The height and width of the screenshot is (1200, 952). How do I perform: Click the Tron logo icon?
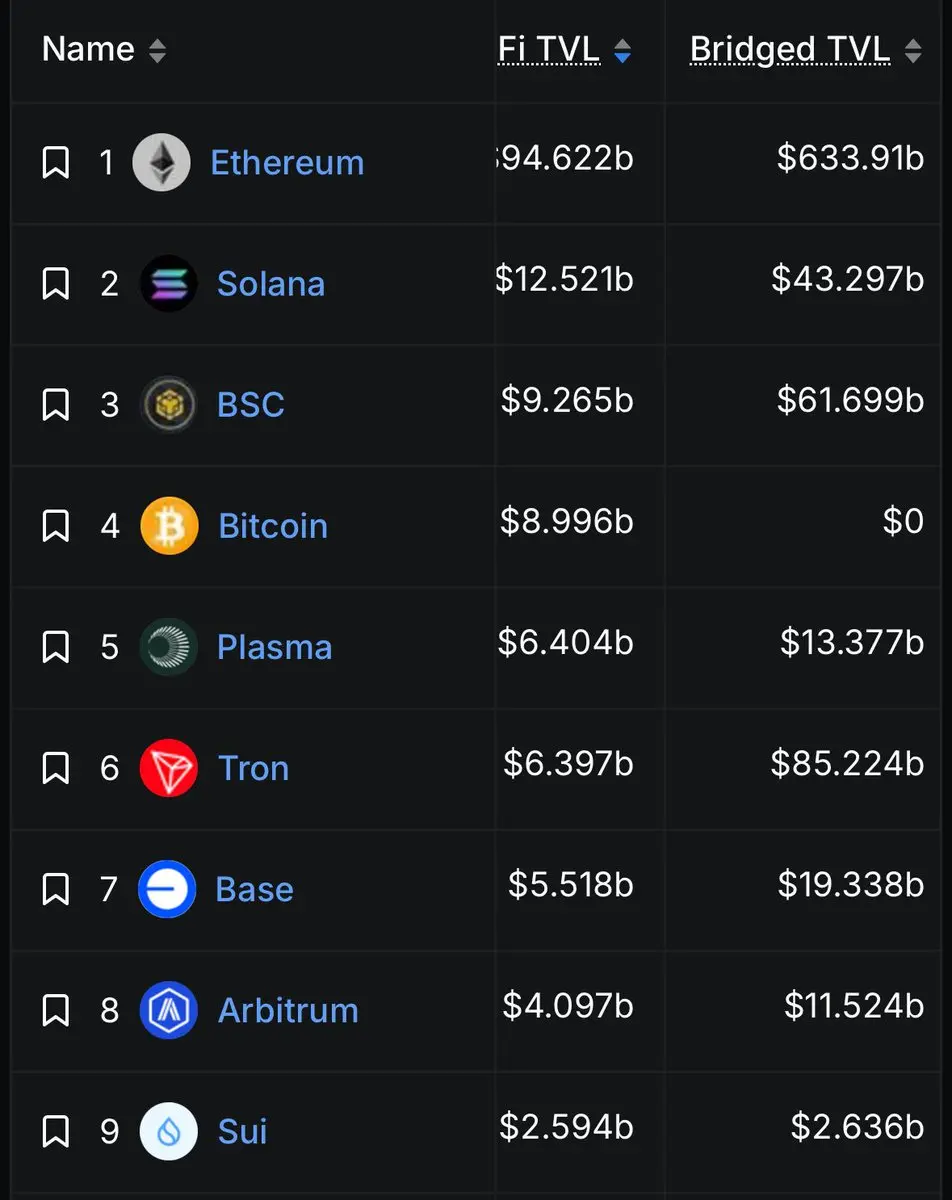(x=169, y=768)
